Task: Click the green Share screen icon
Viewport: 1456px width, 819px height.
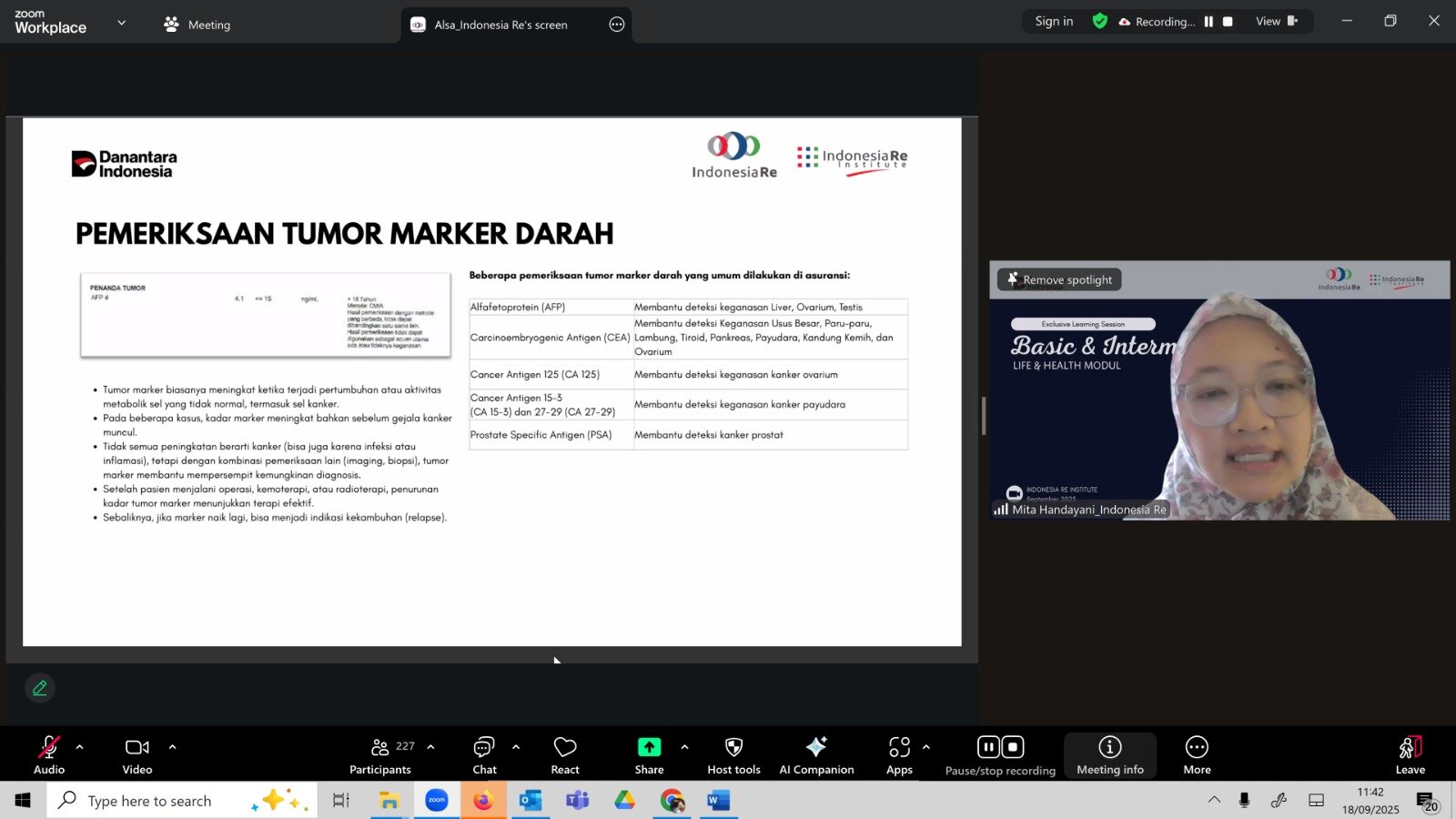Action: (649, 747)
